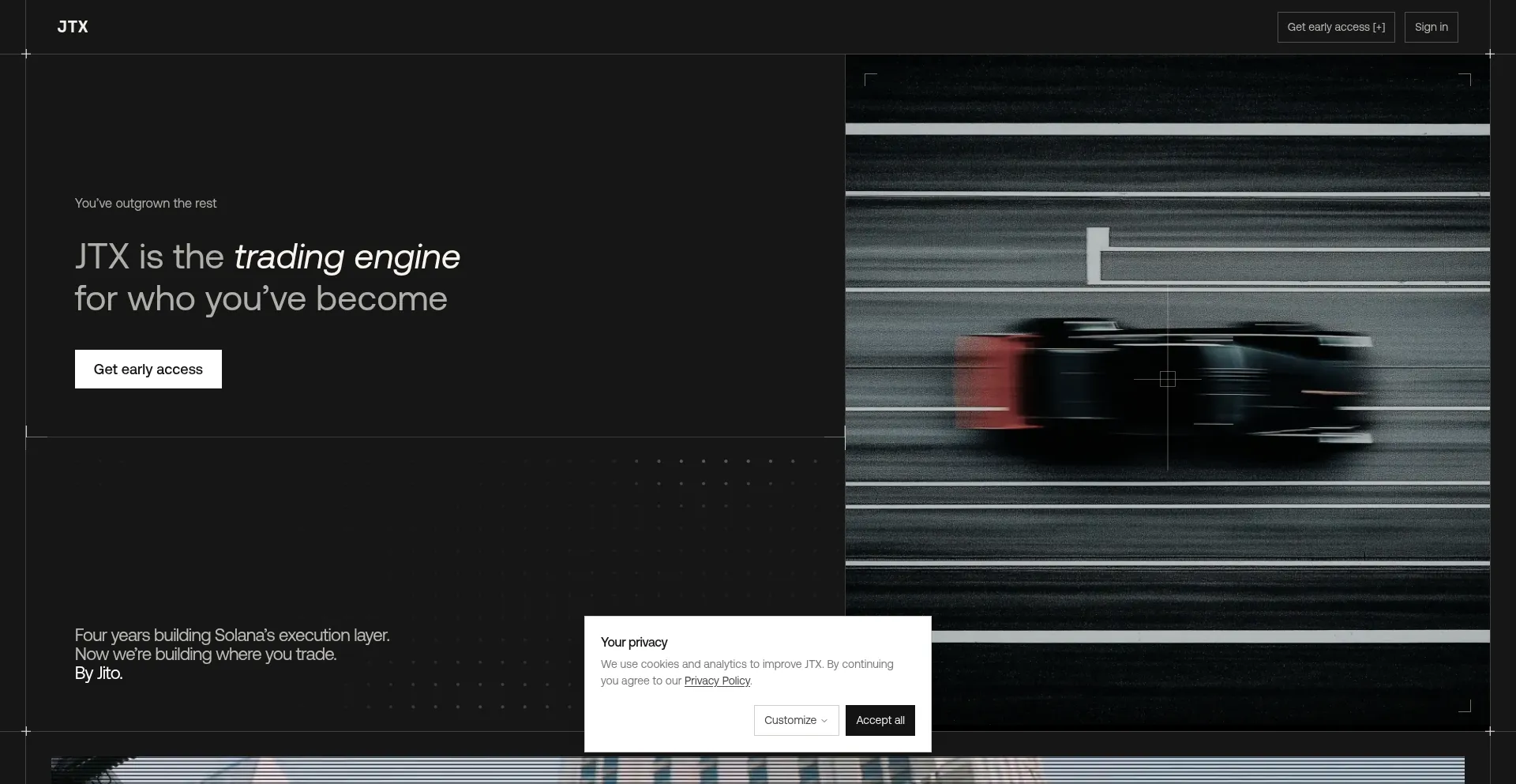The width and height of the screenshot is (1516, 784).
Task: Accept all cookies
Action: 880,720
